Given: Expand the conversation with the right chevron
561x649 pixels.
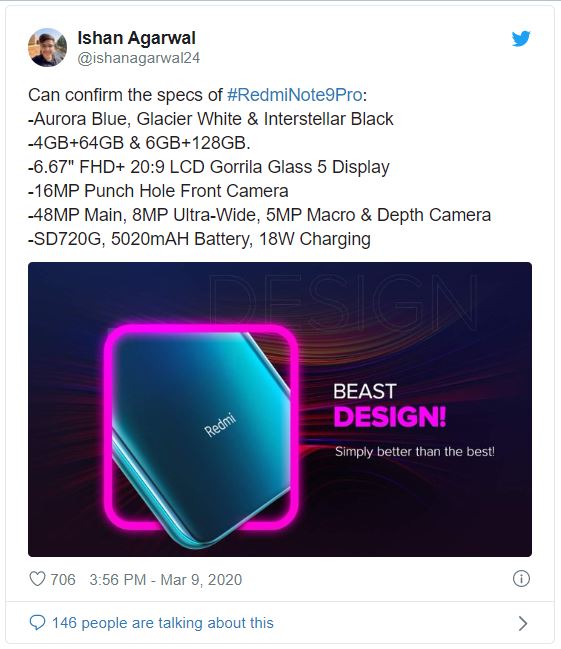Looking at the screenshot, I should [523, 623].
